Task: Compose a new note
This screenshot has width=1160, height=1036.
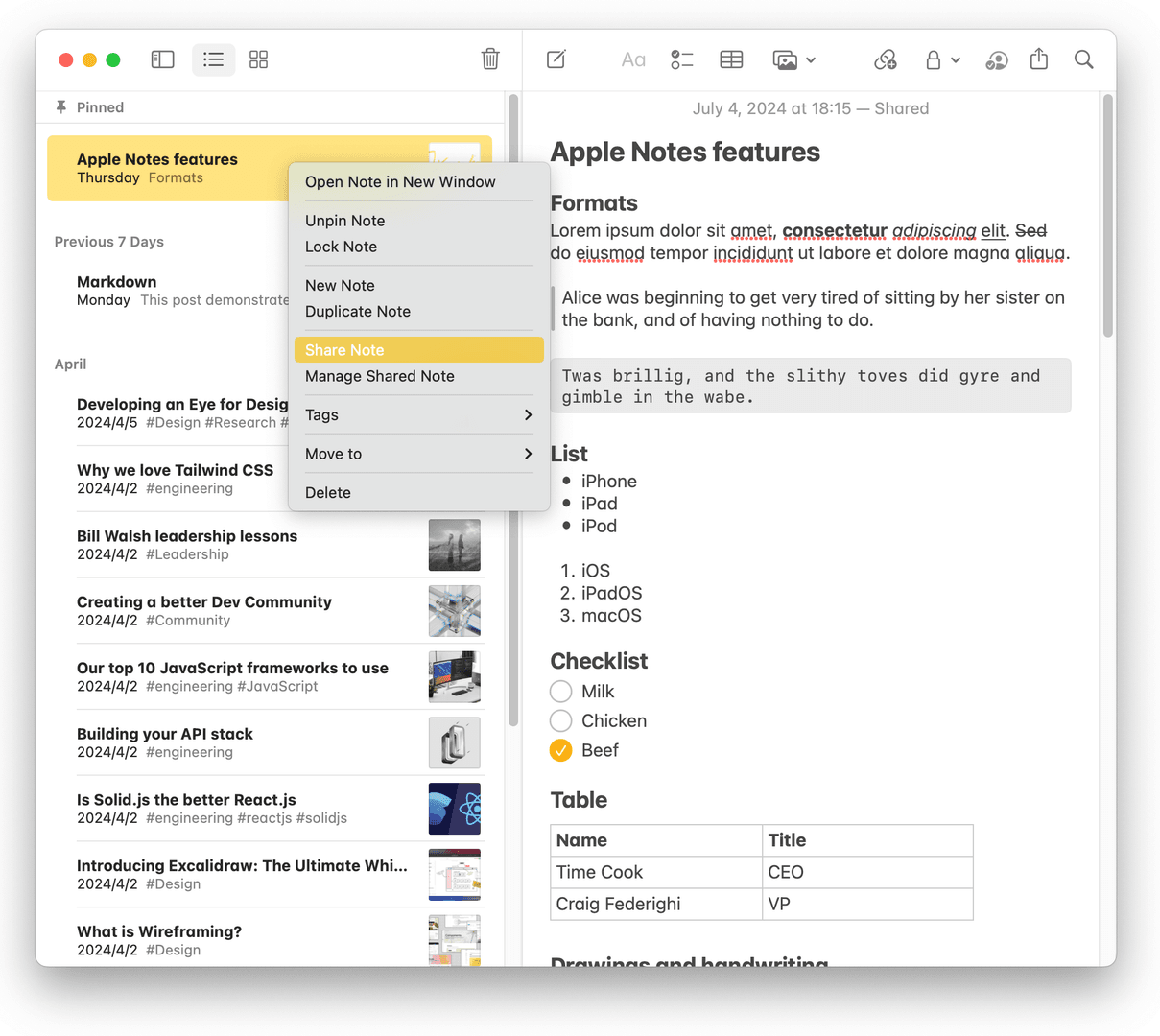Action: click(556, 59)
